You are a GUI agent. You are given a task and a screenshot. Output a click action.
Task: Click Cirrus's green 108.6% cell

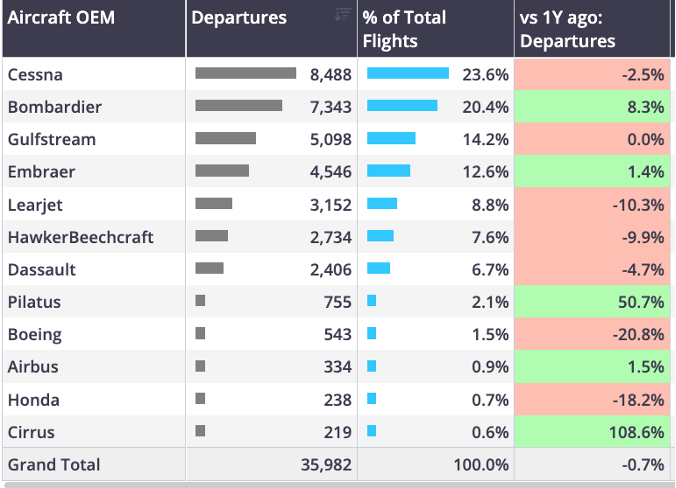(x=591, y=432)
